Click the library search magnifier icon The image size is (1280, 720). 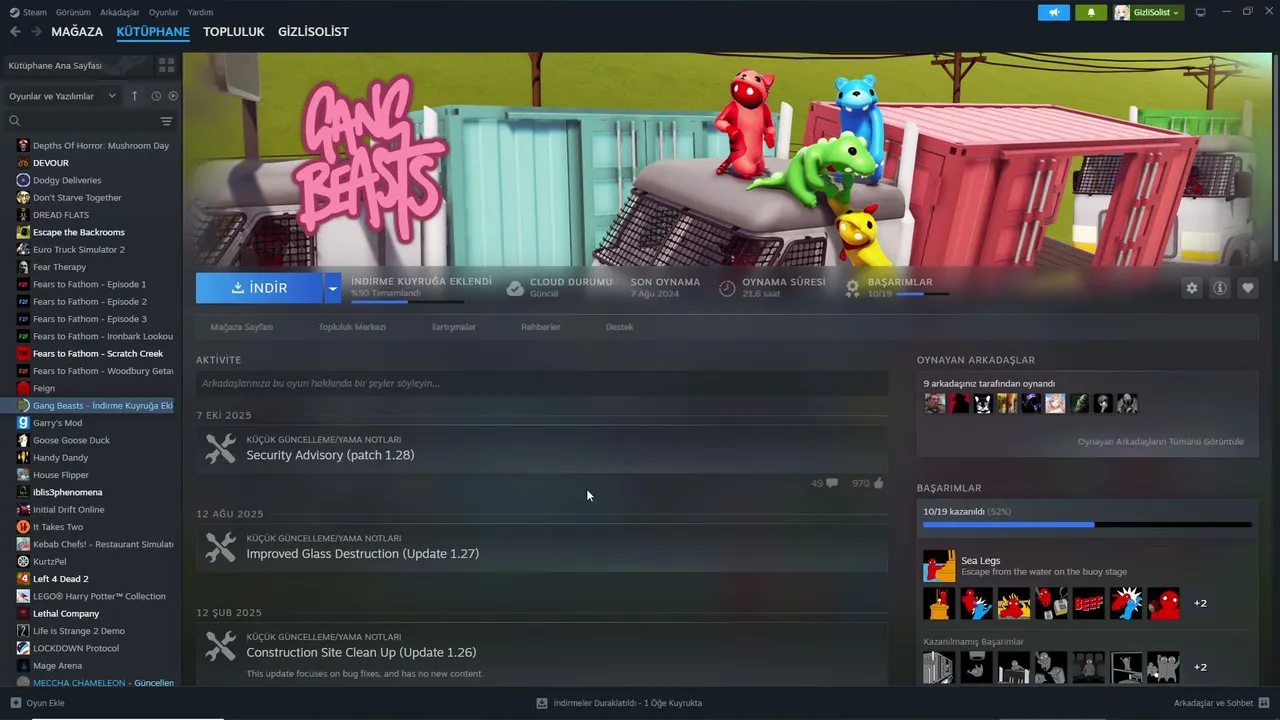[14, 121]
